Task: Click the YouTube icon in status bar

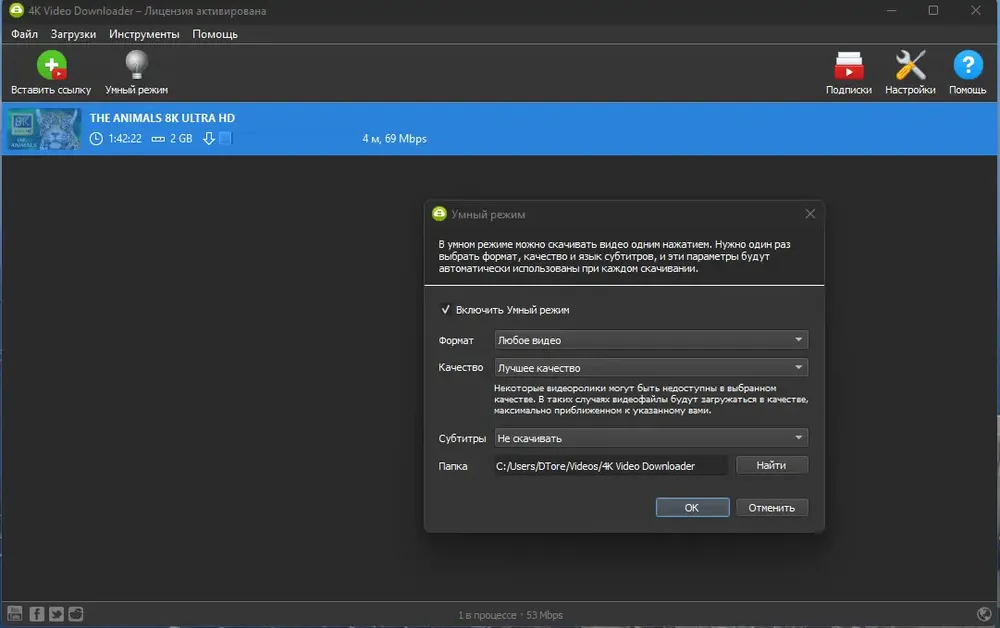Action: point(15,614)
